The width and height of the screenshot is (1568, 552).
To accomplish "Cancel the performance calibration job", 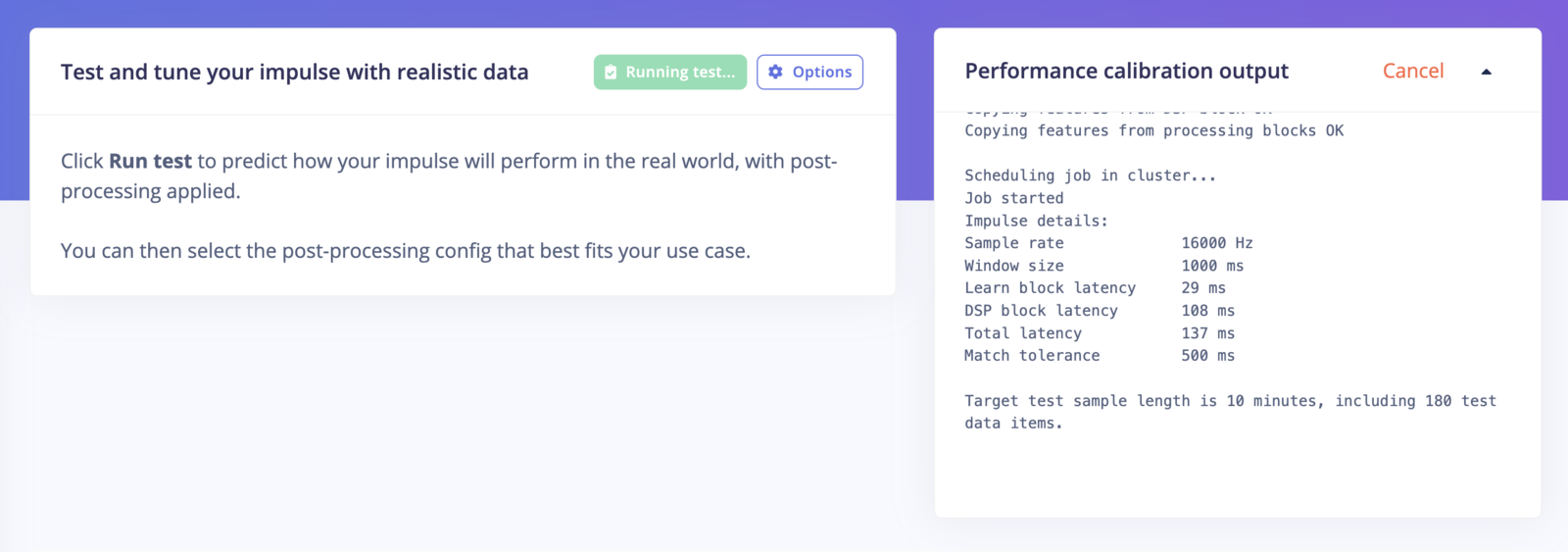I will tap(1412, 72).
